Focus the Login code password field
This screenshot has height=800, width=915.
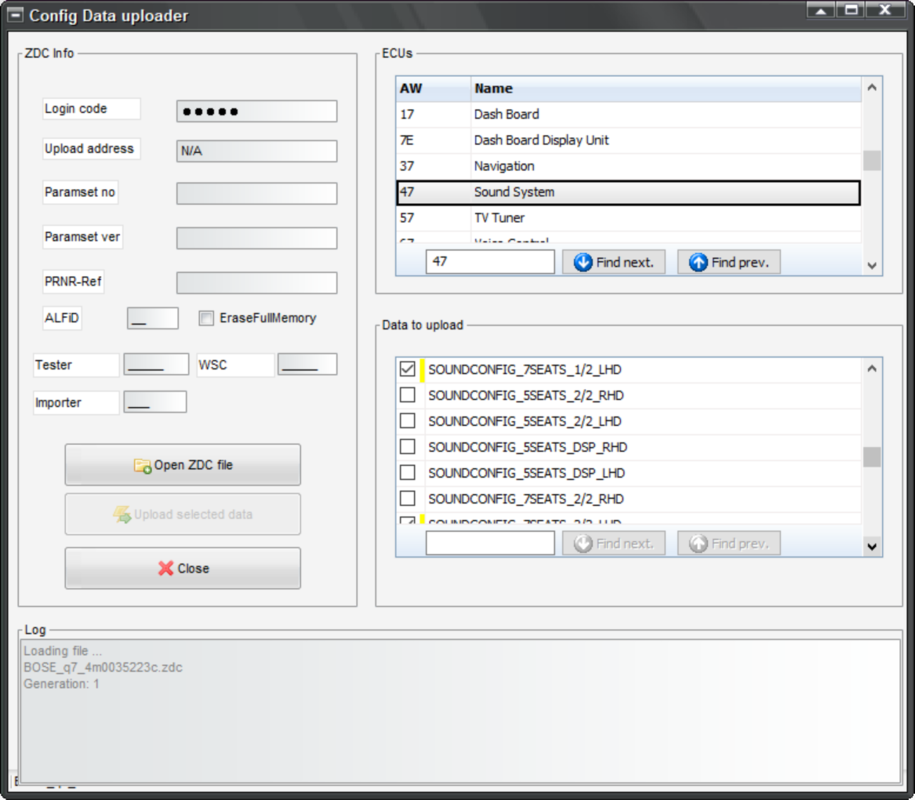tap(256, 111)
